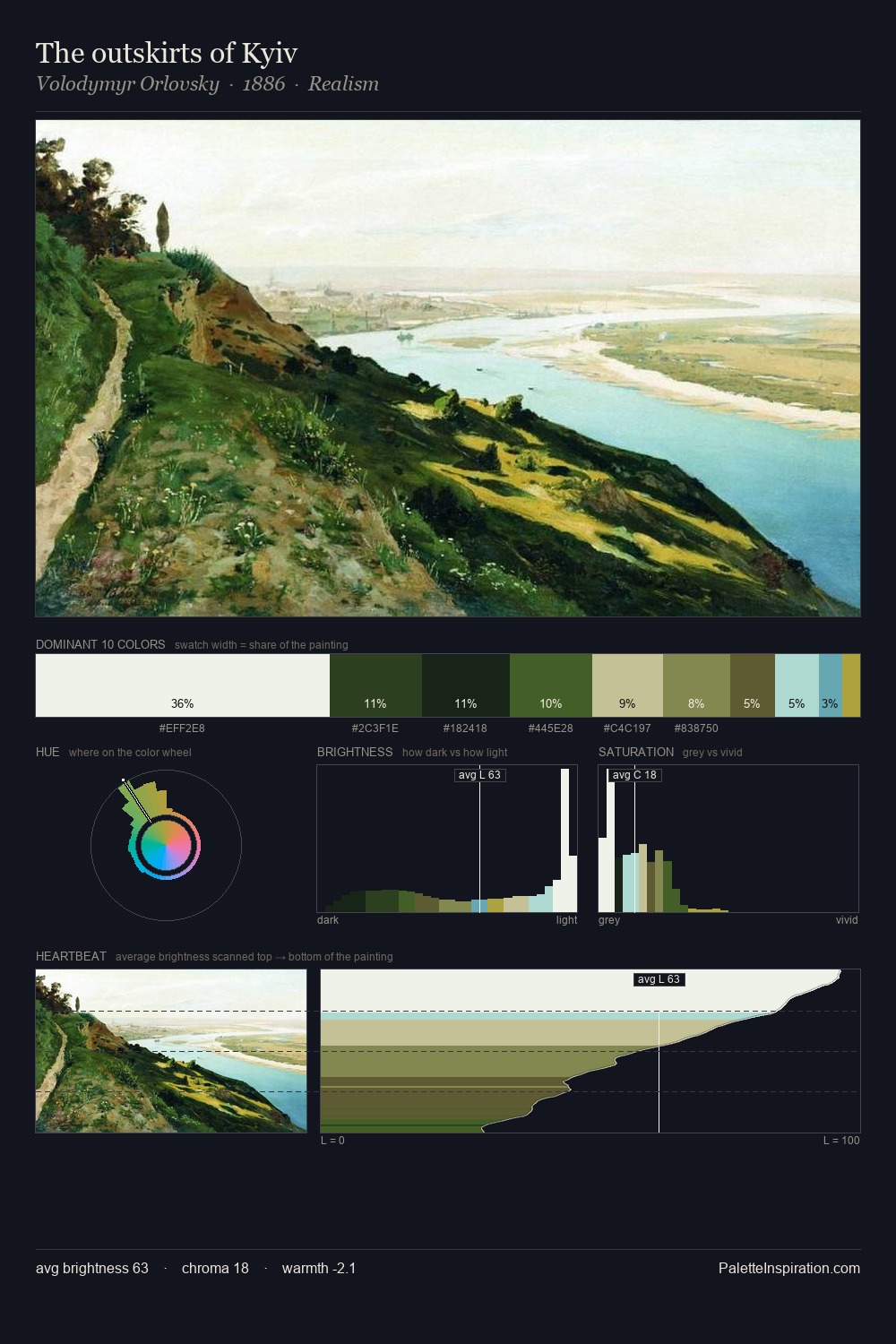This screenshot has height=1344, width=896.
Task: Click hex code #EFF2E8
Action: pyautogui.click(x=182, y=728)
